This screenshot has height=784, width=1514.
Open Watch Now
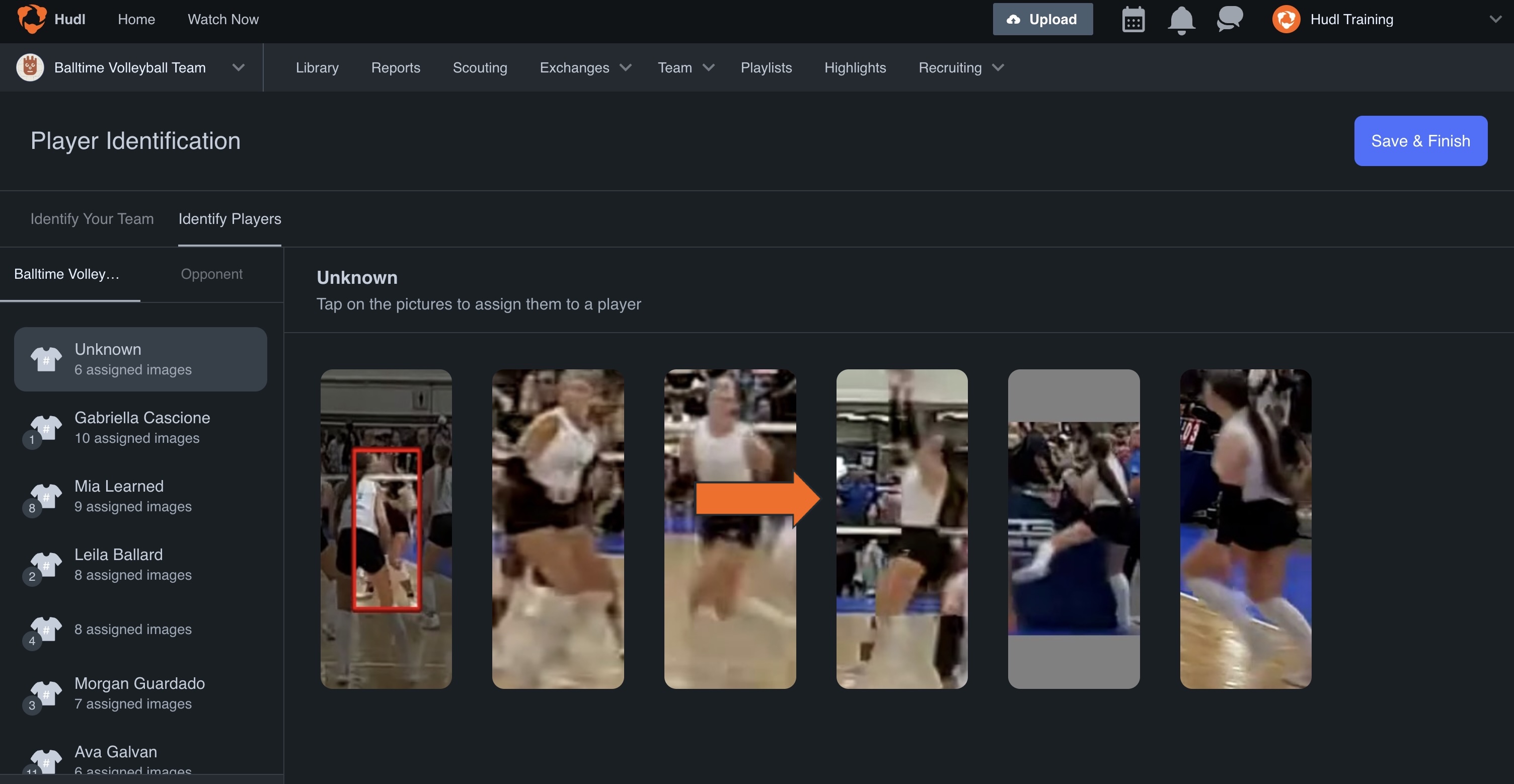point(223,20)
